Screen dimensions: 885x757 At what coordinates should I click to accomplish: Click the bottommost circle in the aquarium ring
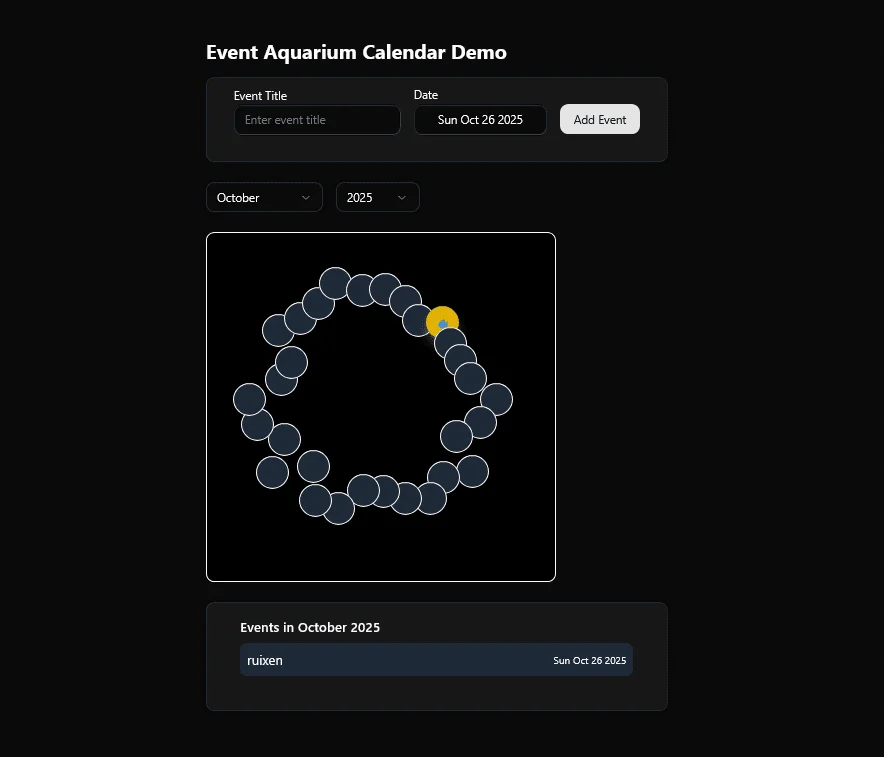pyautogui.click(x=338, y=509)
